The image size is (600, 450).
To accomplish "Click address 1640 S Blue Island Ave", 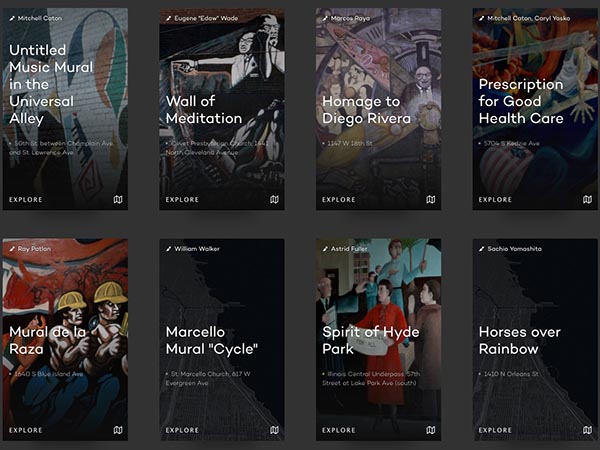I will (49, 374).
